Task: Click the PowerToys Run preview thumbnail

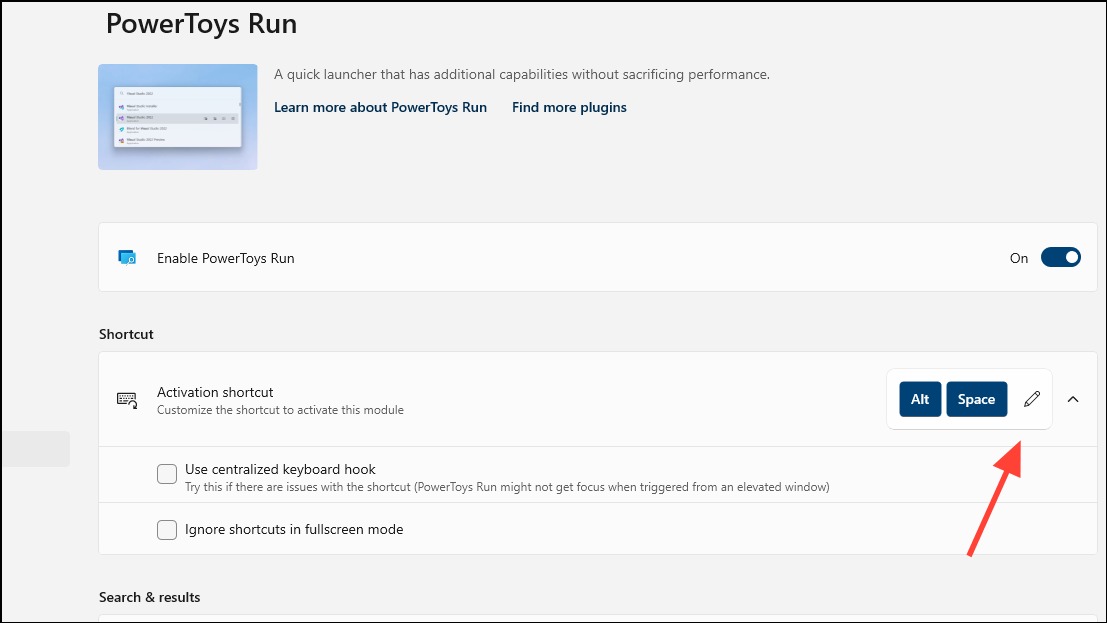Action: point(178,117)
